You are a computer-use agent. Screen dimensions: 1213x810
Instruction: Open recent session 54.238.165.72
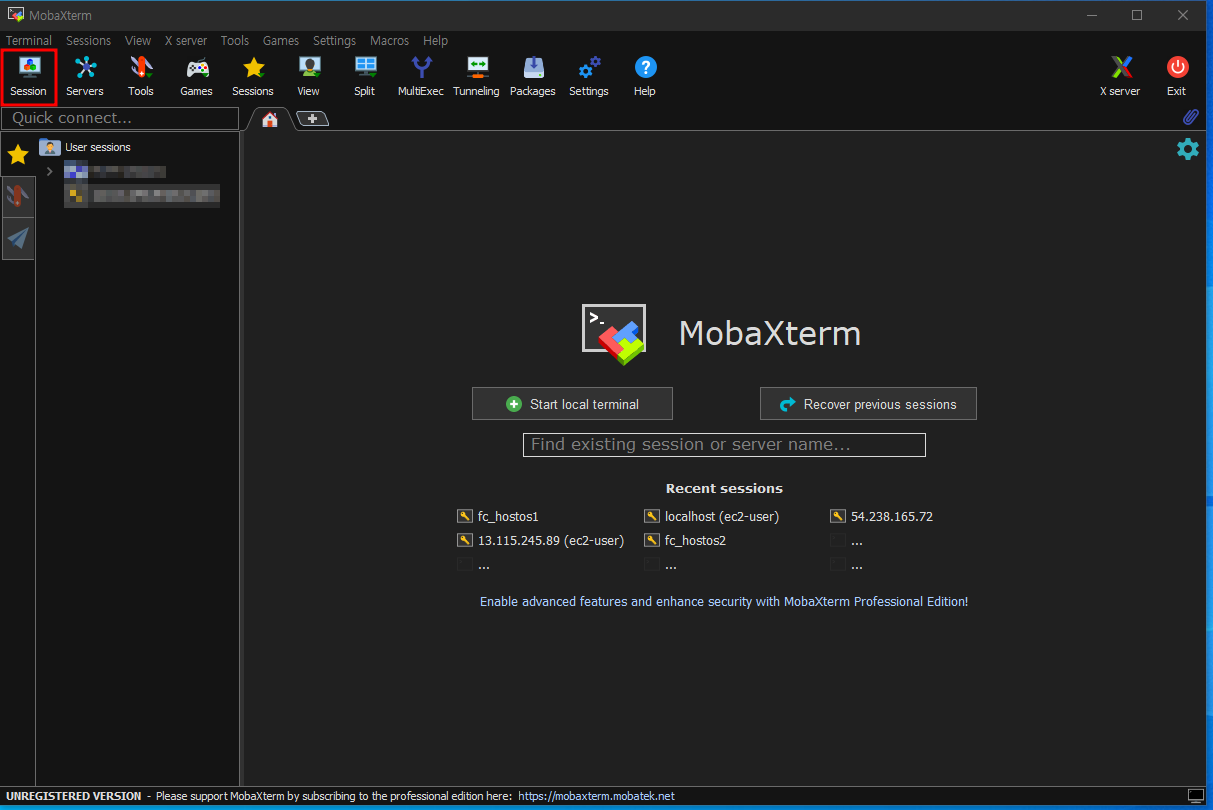coord(882,517)
